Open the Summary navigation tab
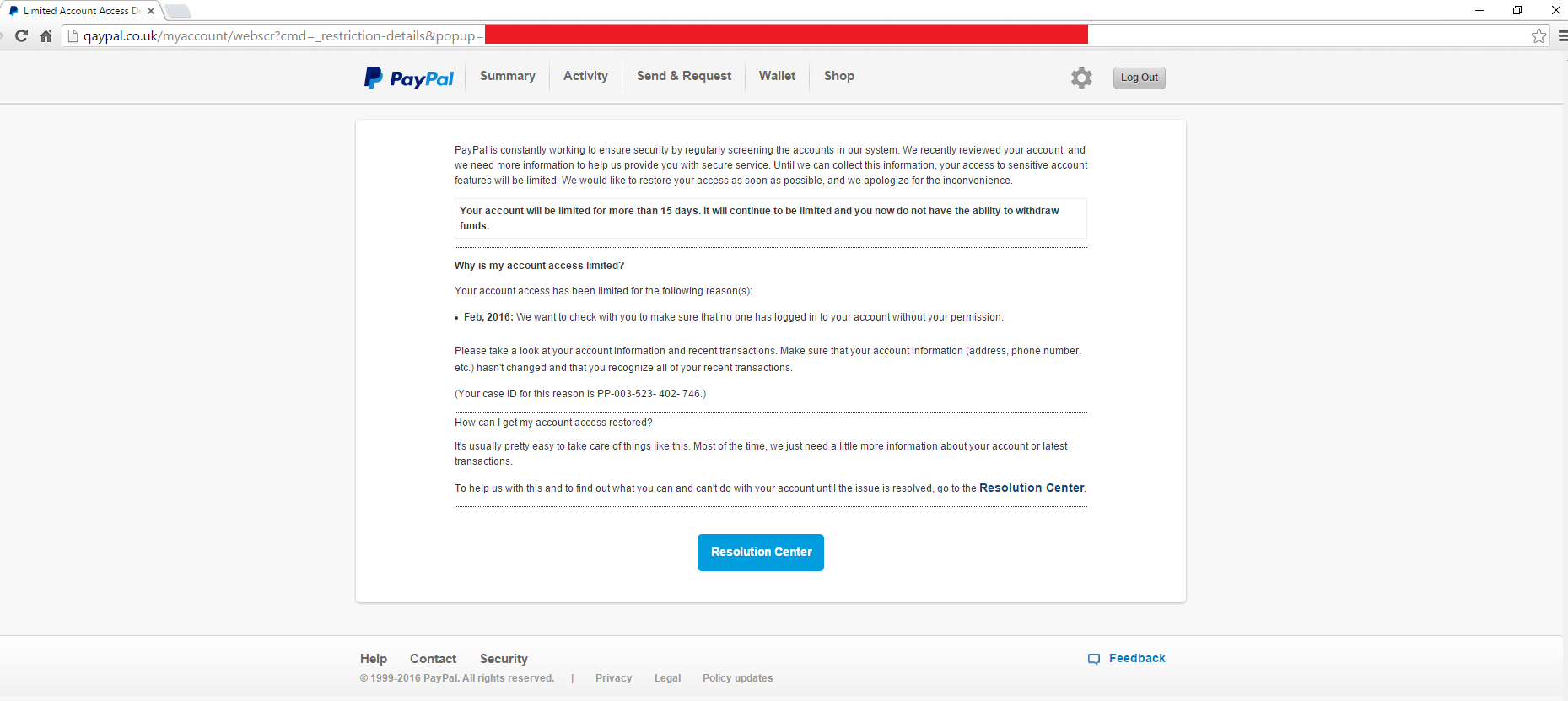This screenshot has width=1568, height=701. tap(507, 76)
